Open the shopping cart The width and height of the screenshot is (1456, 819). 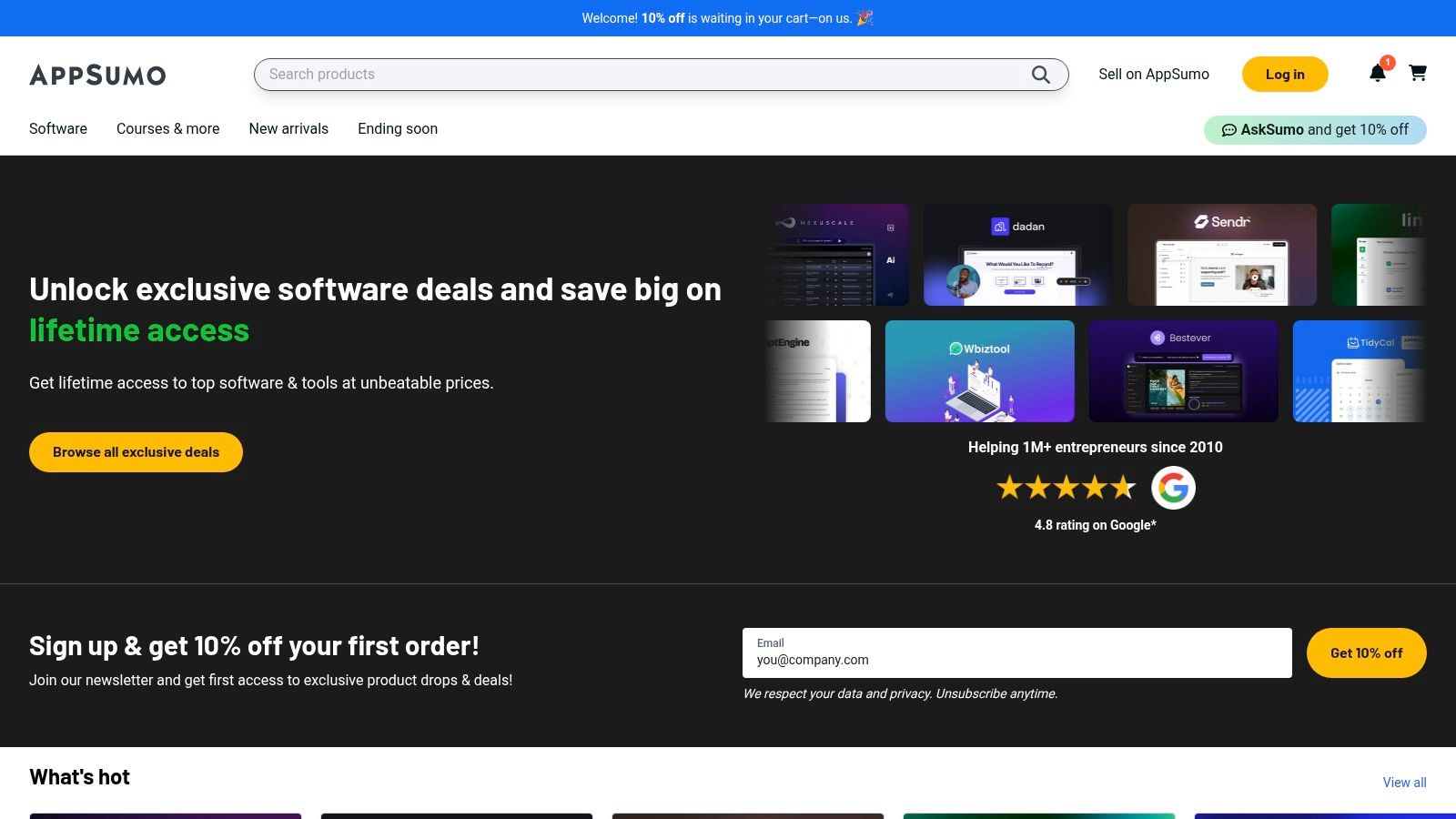pyautogui.click(x=1418, y=74)
